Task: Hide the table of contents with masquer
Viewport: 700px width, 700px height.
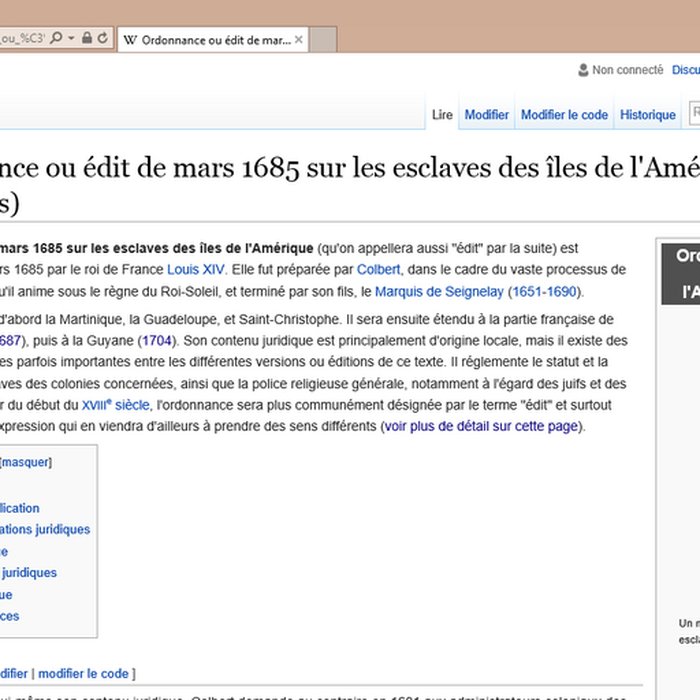Action: [26, 462]
